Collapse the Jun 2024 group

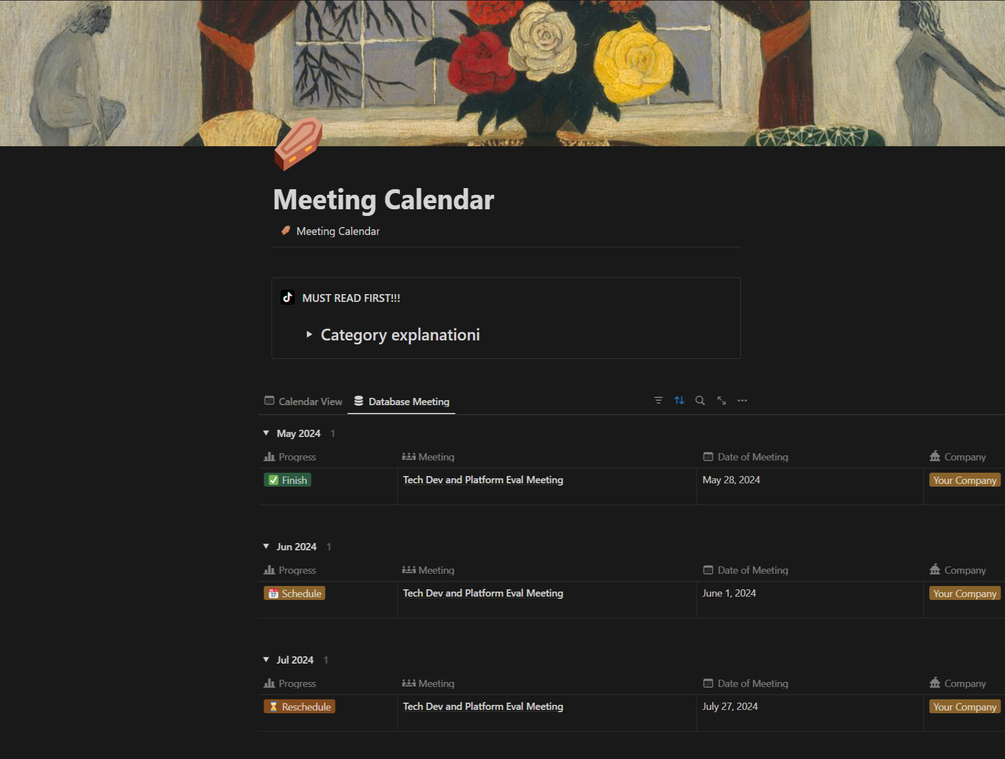(x=266, y=547)
